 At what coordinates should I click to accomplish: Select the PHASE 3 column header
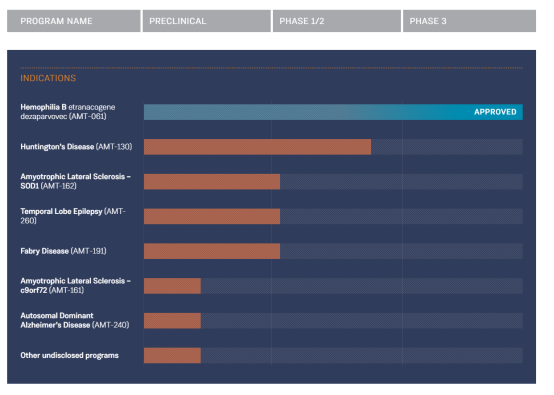coord(469,21)
